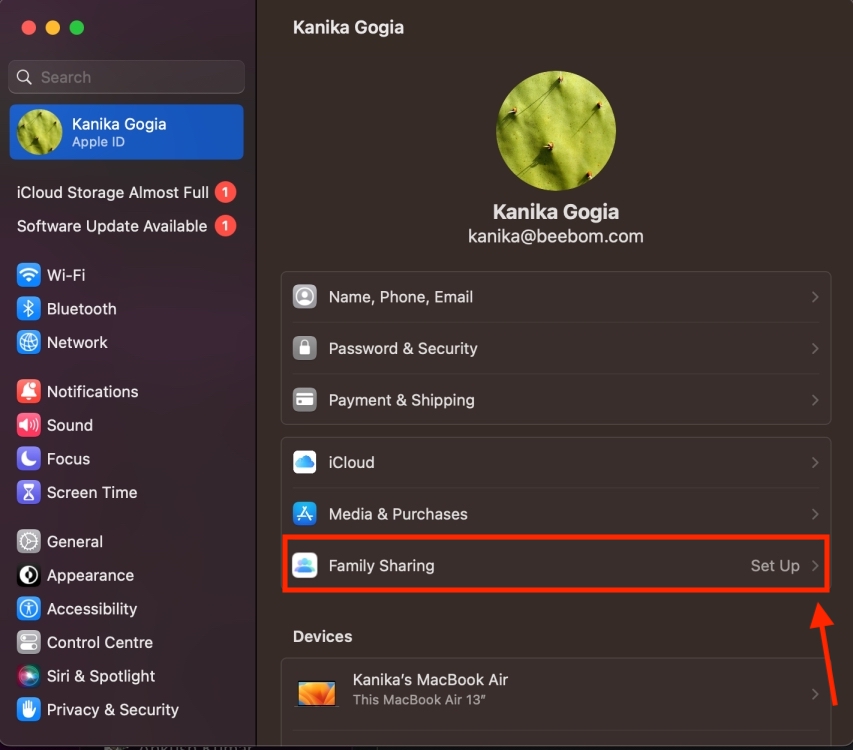Click the Accessibility icon

(x=28, y=609)
